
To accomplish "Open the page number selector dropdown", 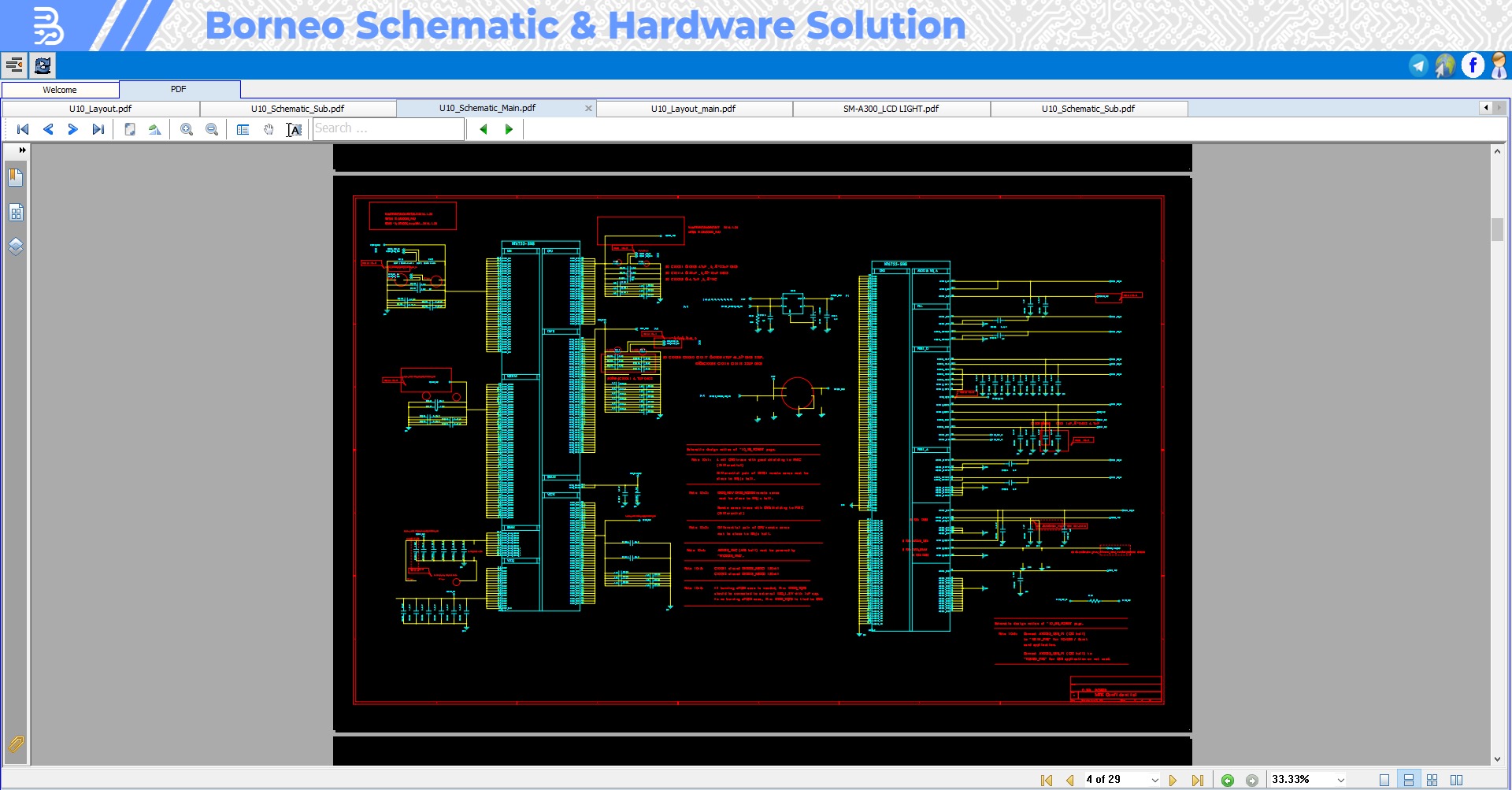I will pos(1154,780).
